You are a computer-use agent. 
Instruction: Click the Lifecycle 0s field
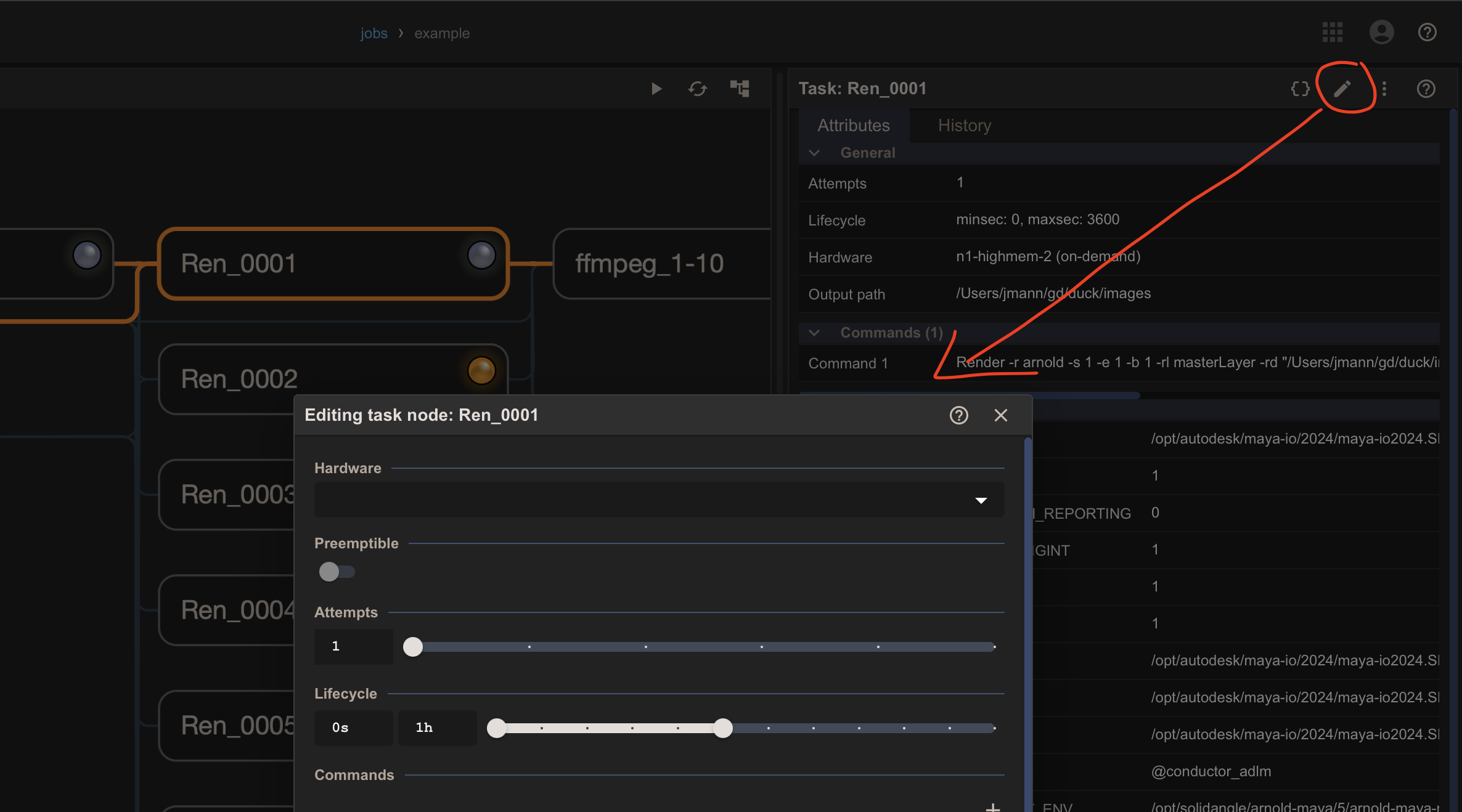354,728
